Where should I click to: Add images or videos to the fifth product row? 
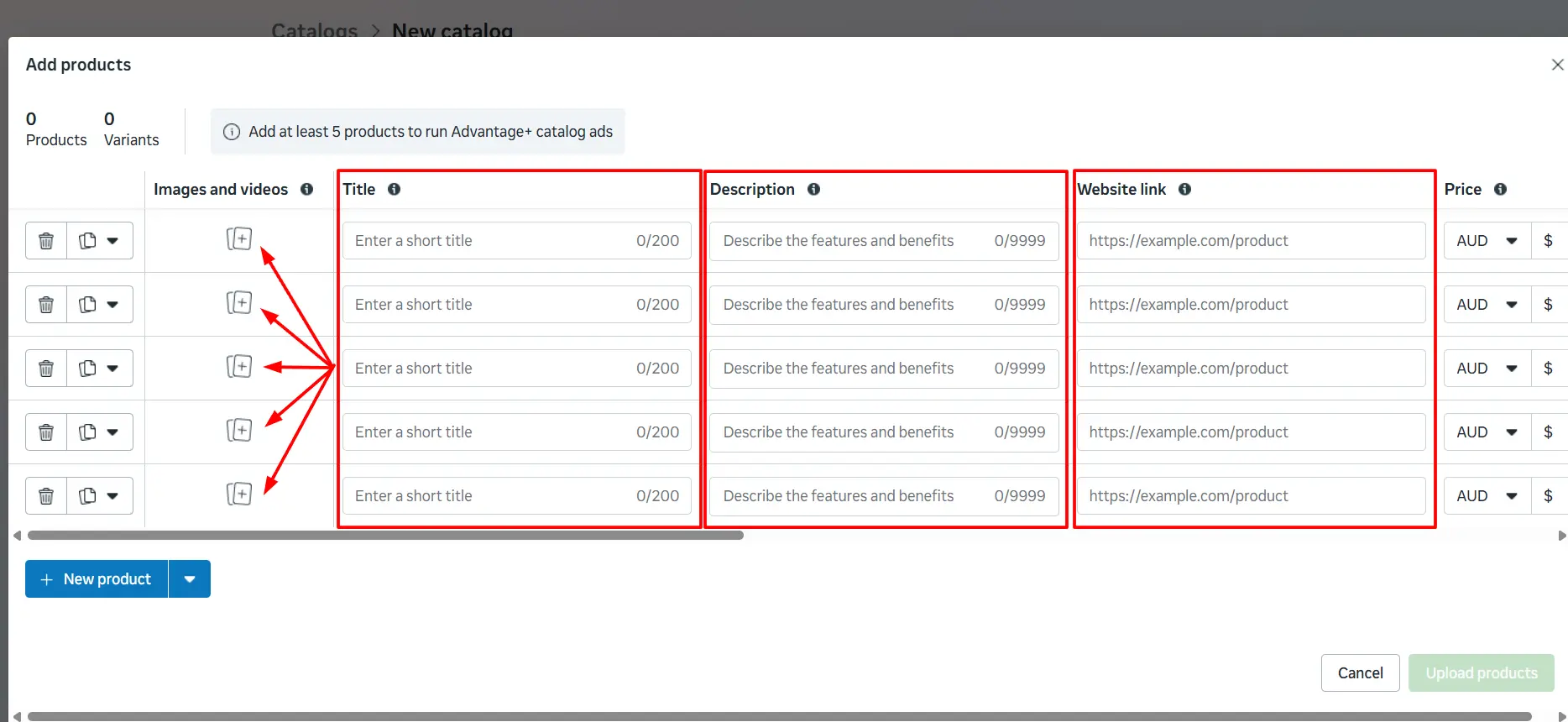[x=239, y=494]
